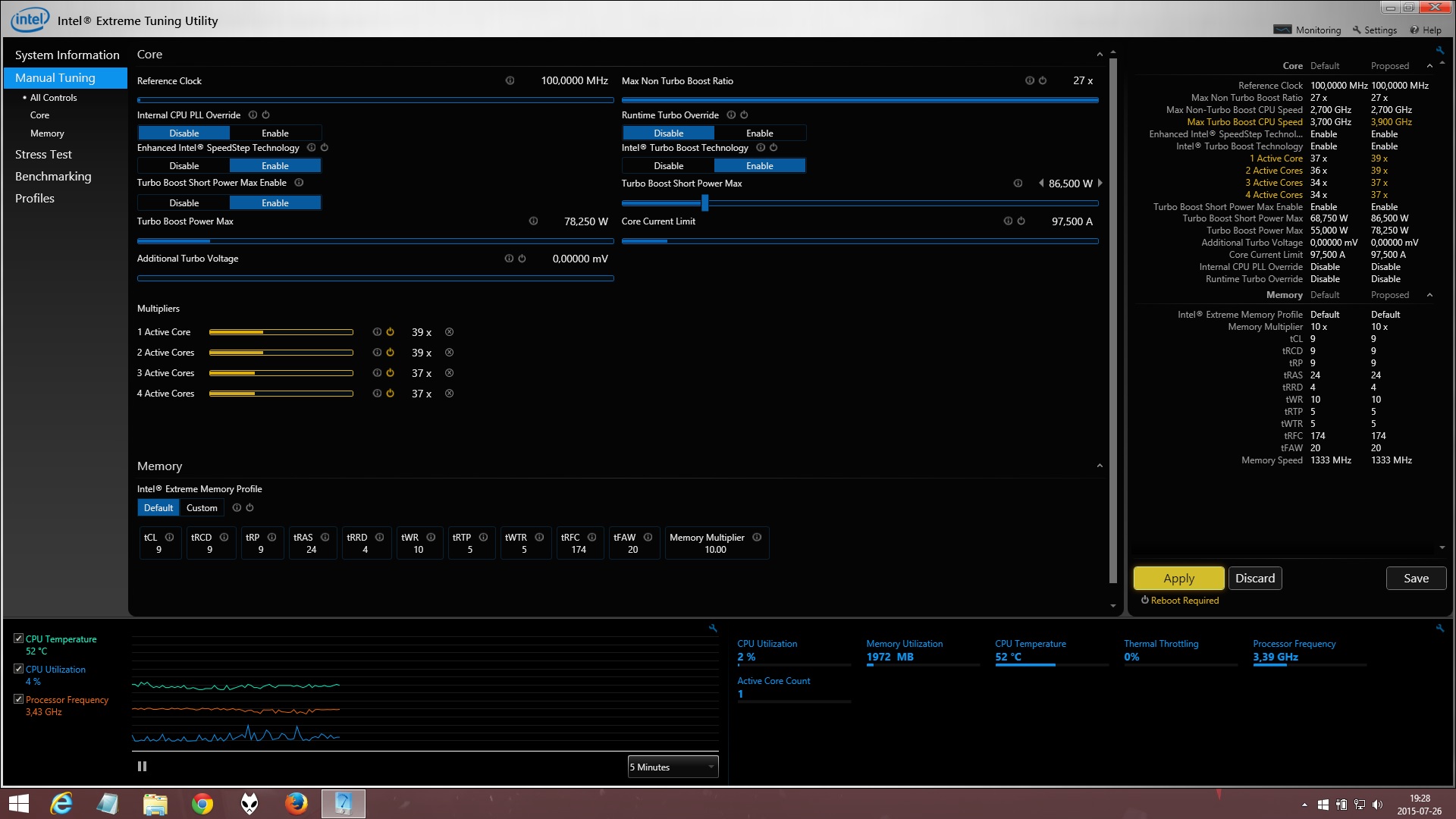Open the 5 Minutes time range dropdown
The image size is (1456, 819).
(x=673, y=767)
